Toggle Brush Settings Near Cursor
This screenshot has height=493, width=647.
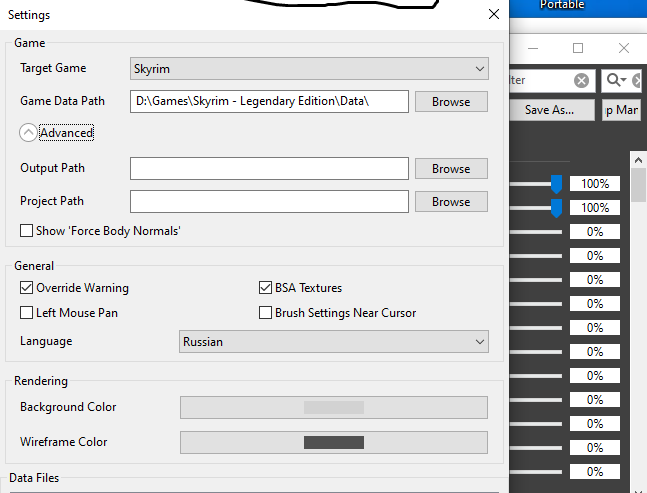[x=266, y=313]
